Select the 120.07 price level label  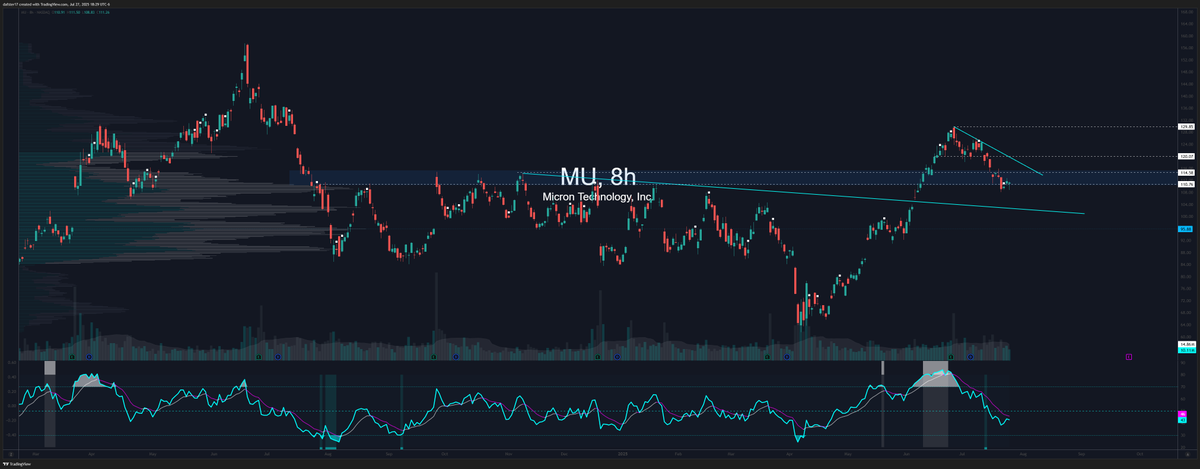tap(1187, 157)
